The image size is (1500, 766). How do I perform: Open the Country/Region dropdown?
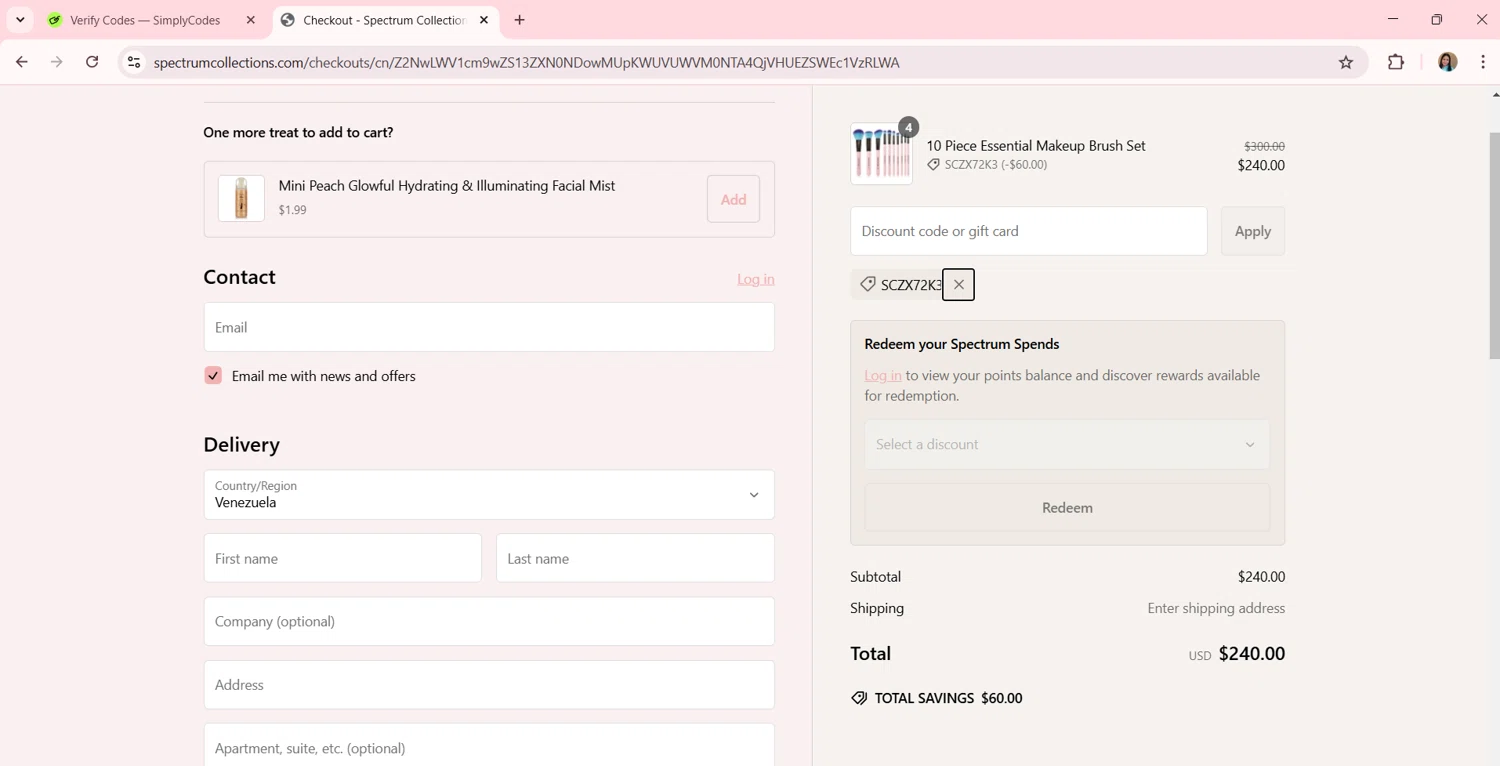[x=489, y=495]
